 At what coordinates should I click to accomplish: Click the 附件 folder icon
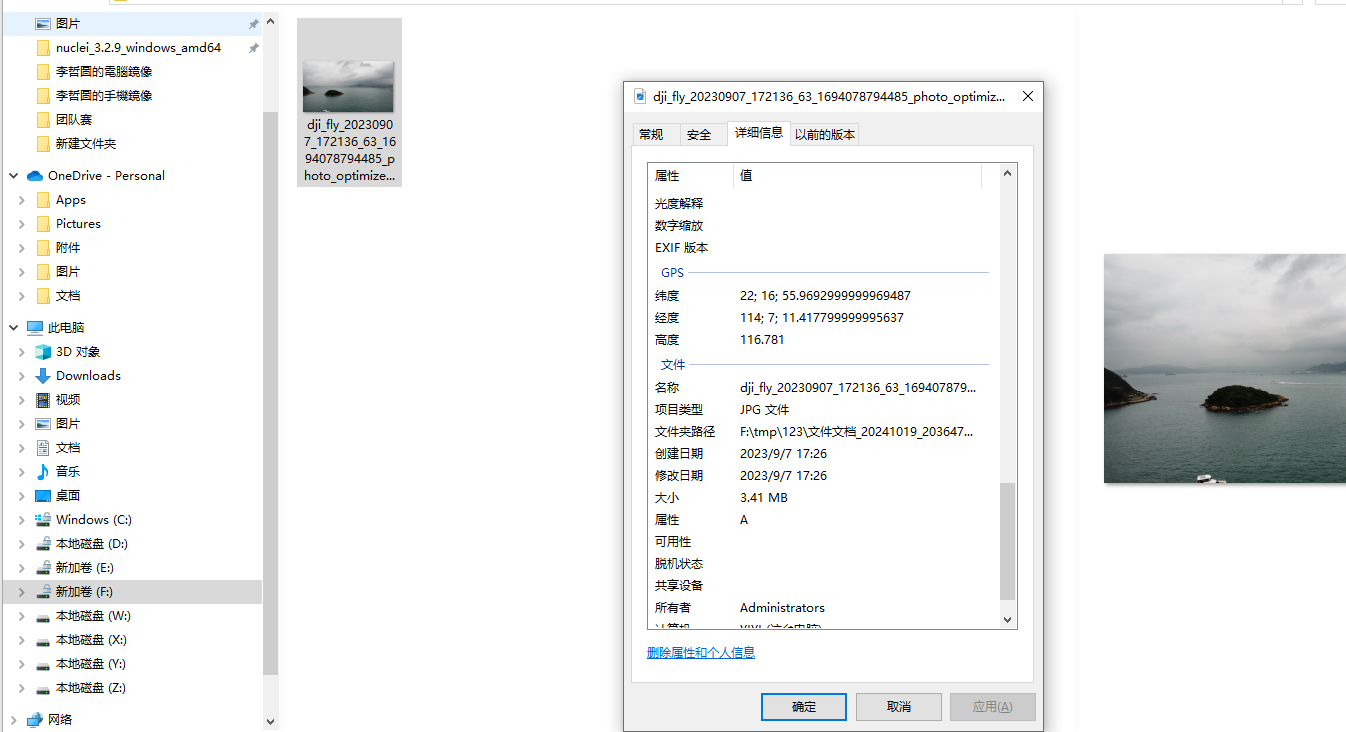pyautogui.click(x=43, y=248)
